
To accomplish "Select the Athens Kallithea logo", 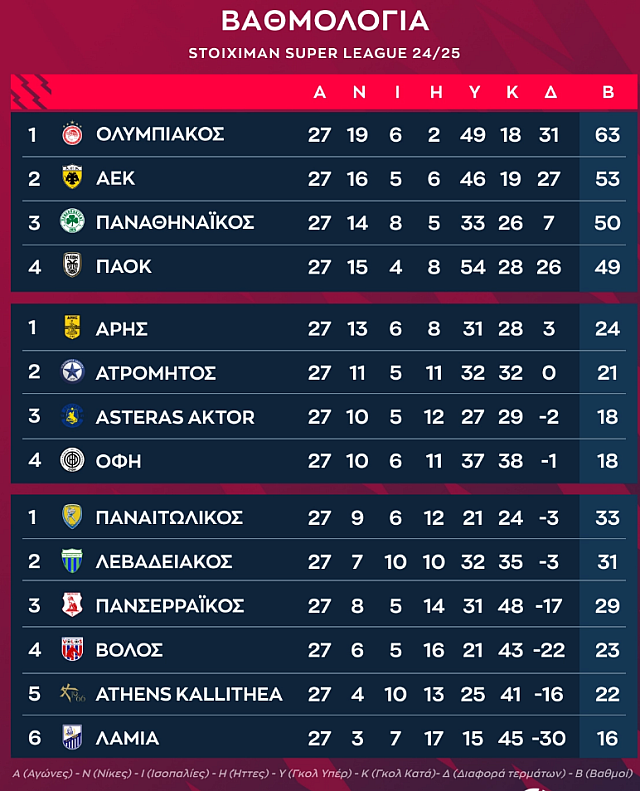I will [73, 693].
